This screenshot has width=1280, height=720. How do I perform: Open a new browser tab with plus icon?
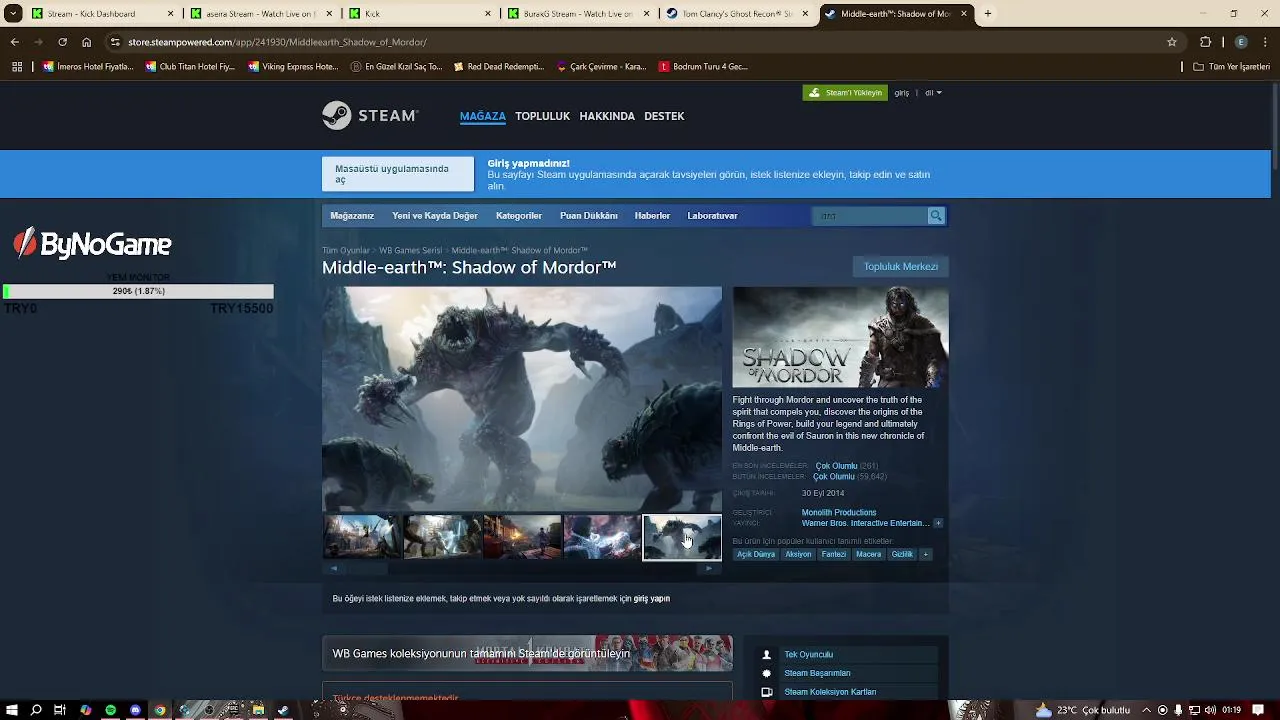point(988,14)
